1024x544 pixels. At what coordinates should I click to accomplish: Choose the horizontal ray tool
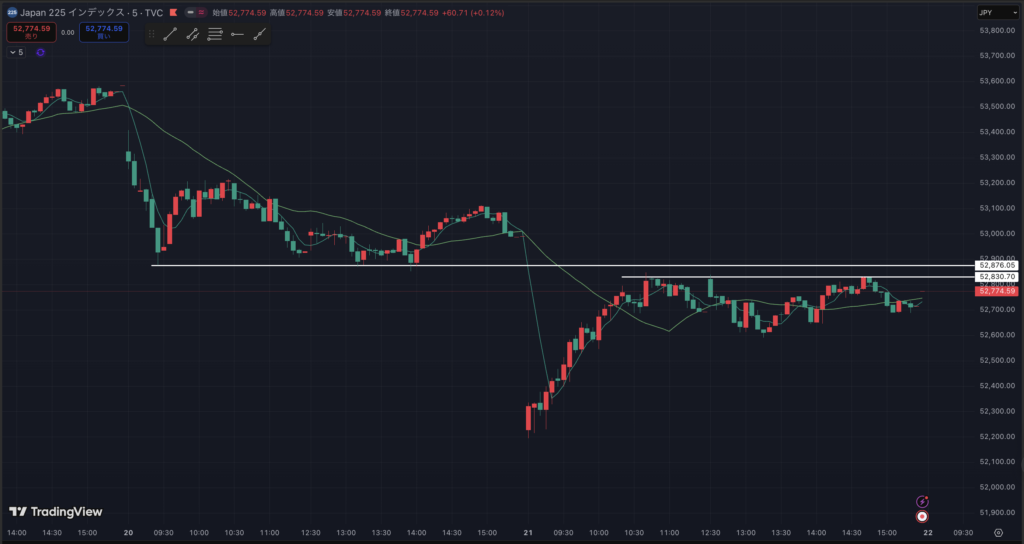237,34
